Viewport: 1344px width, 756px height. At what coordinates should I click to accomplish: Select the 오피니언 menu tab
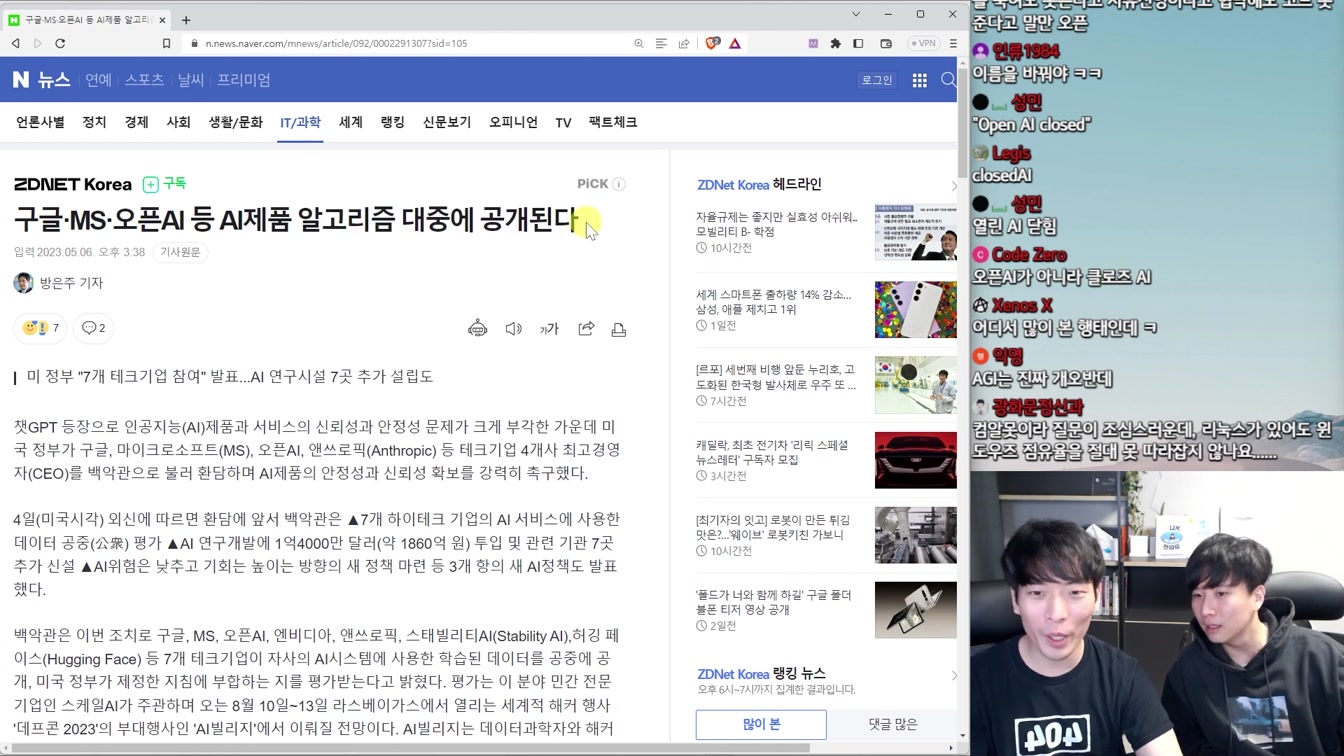tap(513, 122)
